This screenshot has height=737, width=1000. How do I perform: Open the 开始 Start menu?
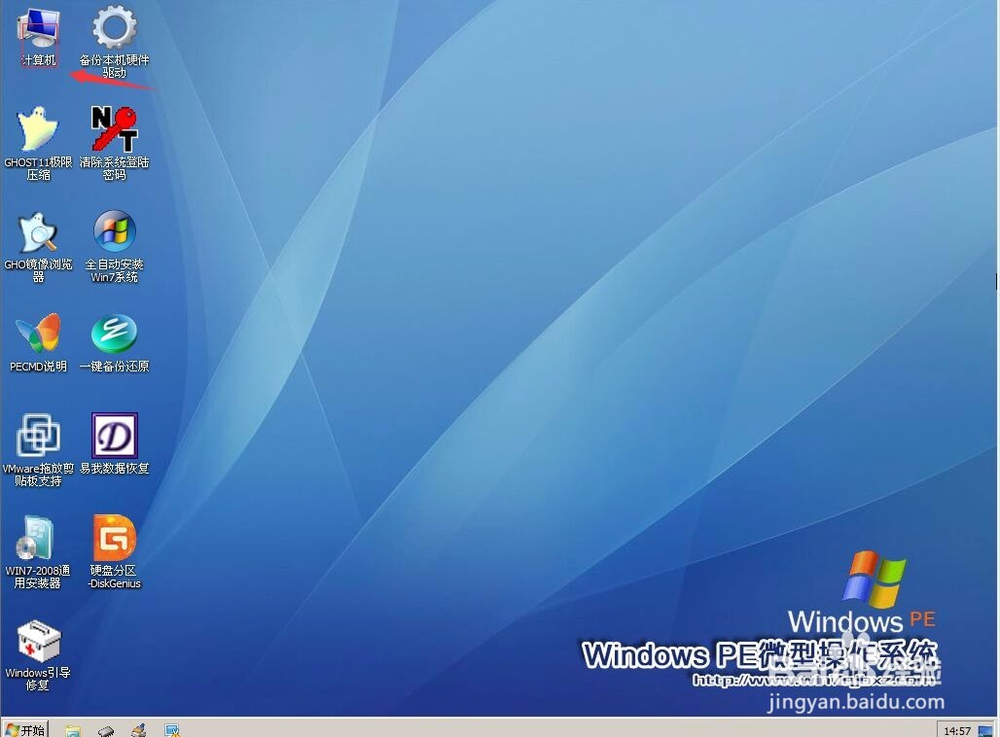coord(26,729)
